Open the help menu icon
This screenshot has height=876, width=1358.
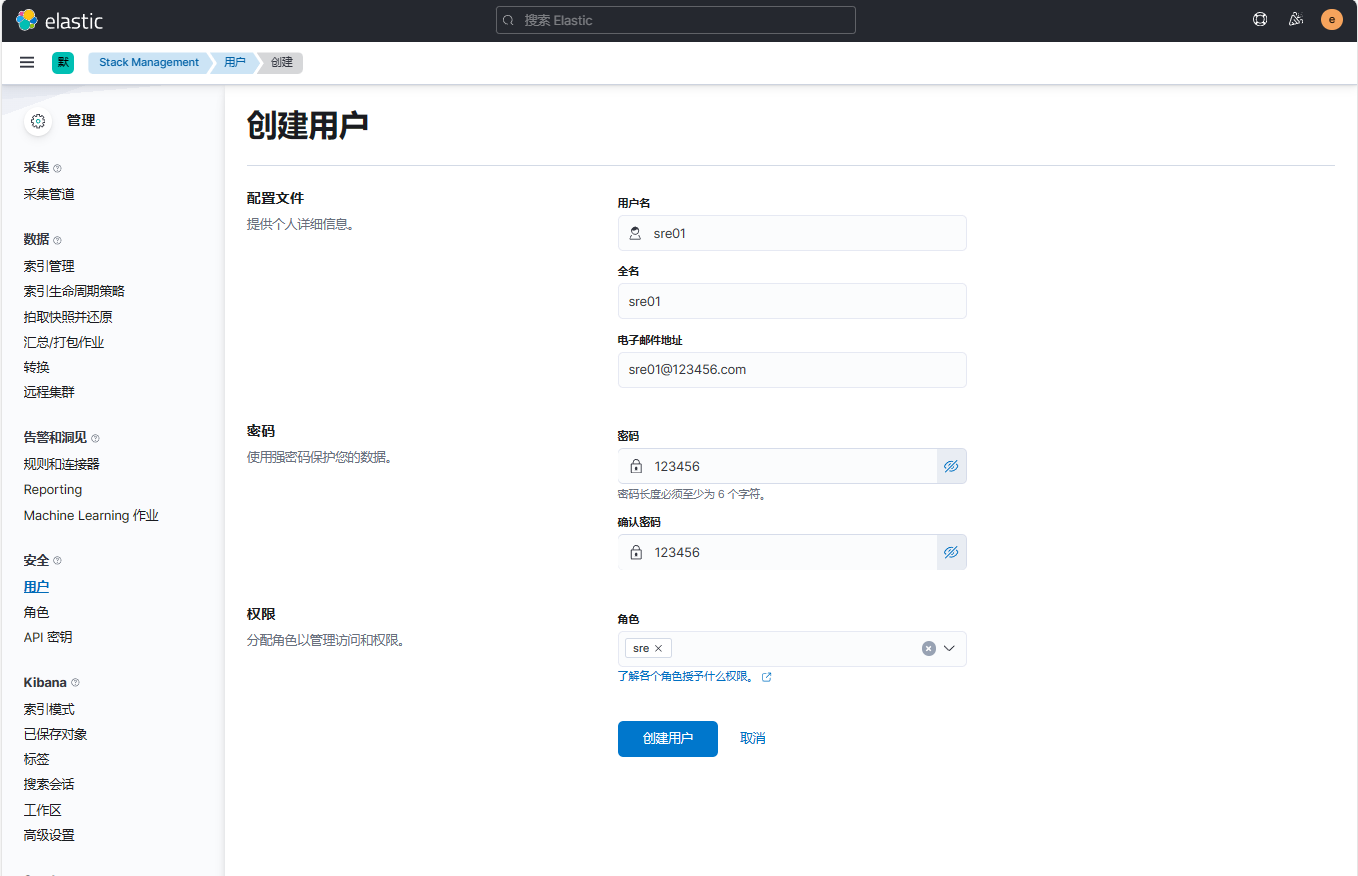1260,20
